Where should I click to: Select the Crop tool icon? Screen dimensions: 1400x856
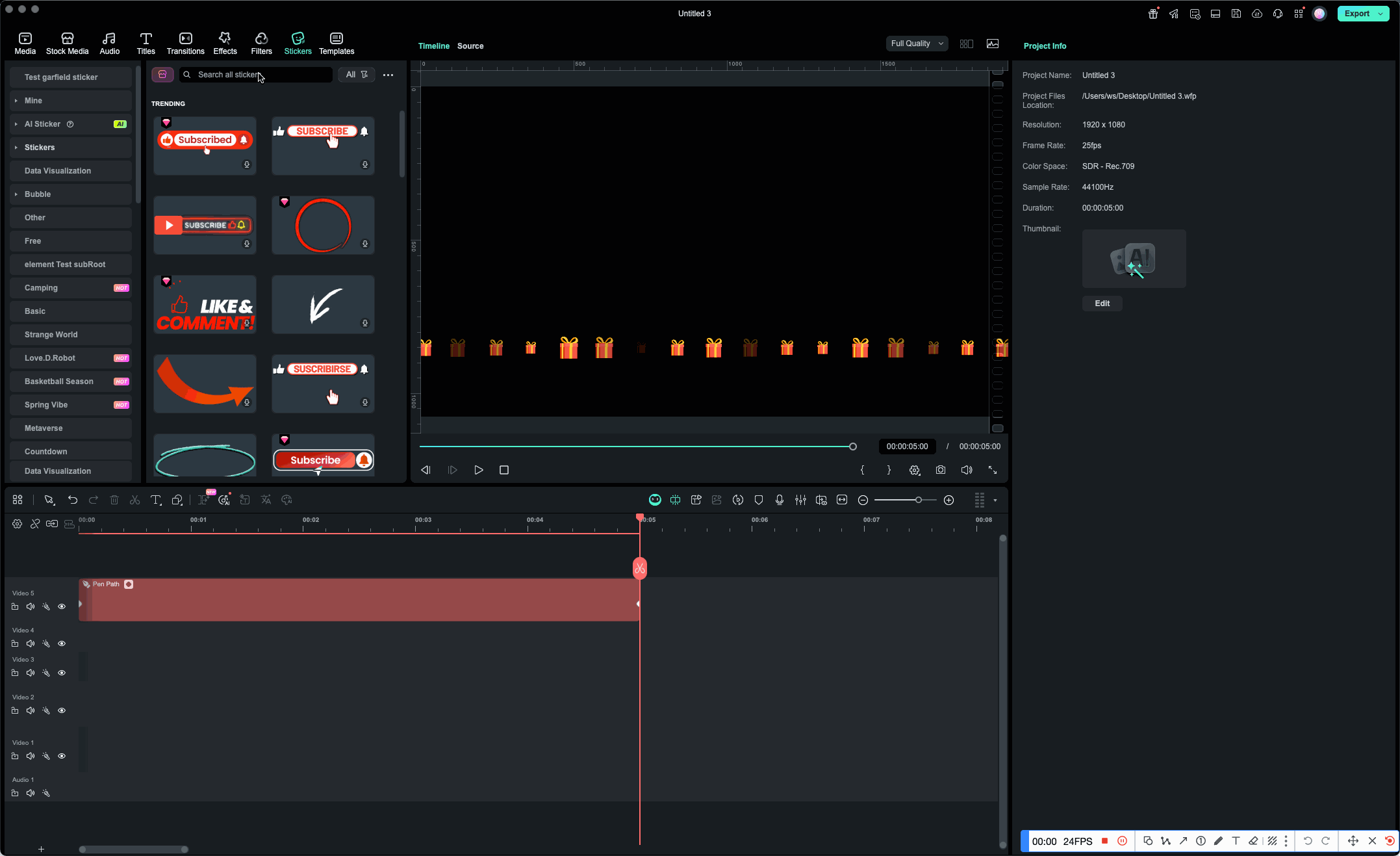coord(676,500)
